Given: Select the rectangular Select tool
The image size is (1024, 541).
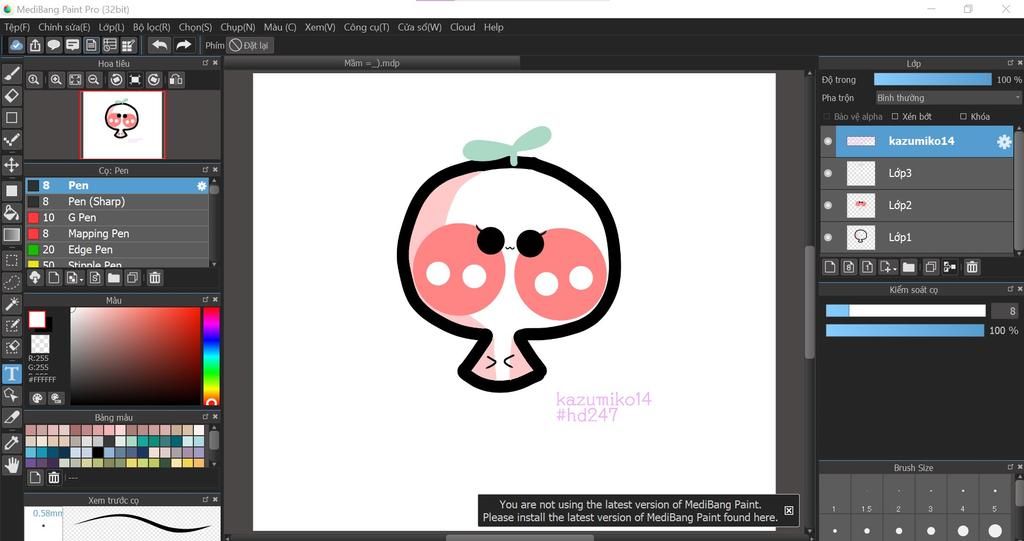Looking at the screenshot, I should [x=12, y=260].
